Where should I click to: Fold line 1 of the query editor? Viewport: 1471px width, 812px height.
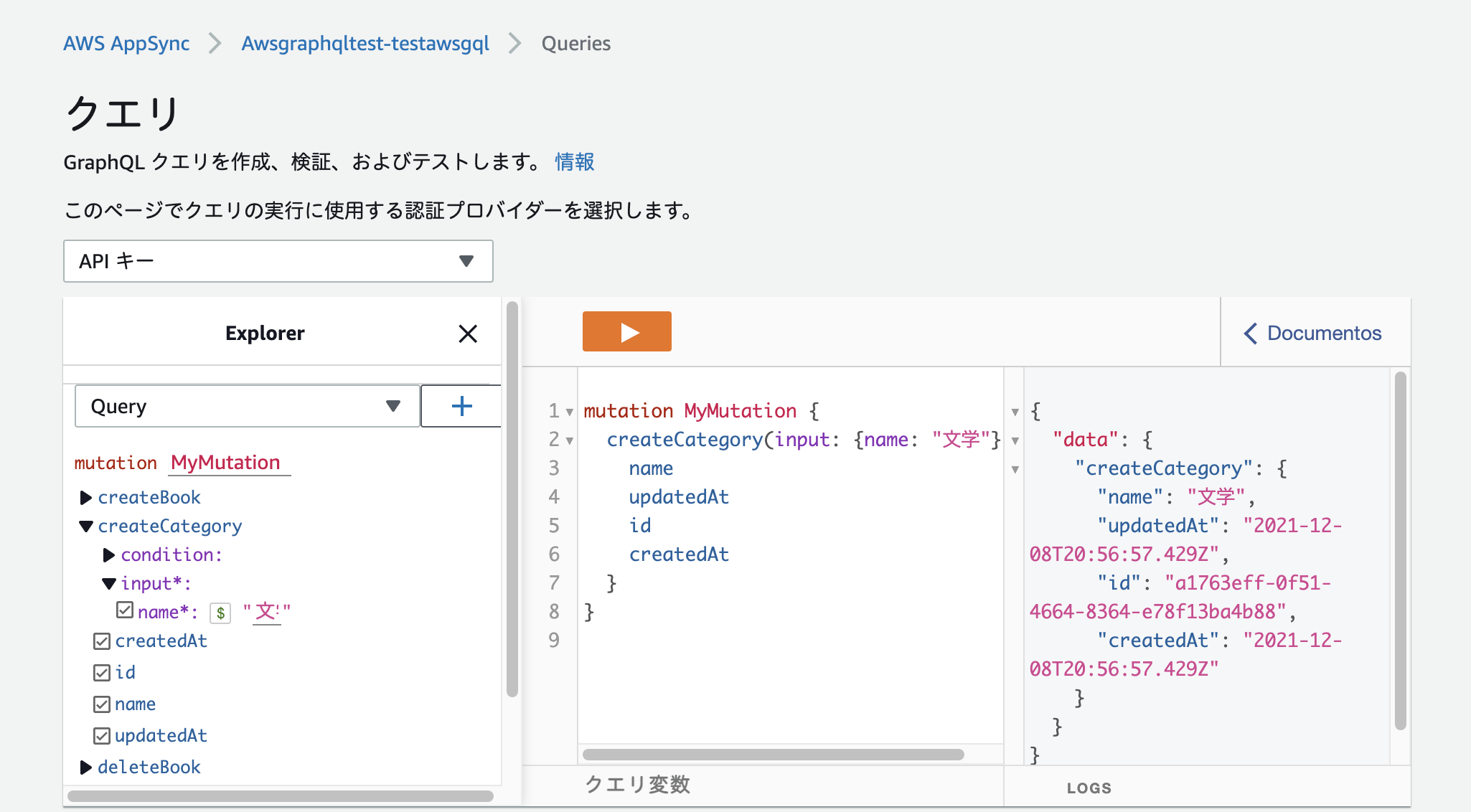tap(569, 412)
